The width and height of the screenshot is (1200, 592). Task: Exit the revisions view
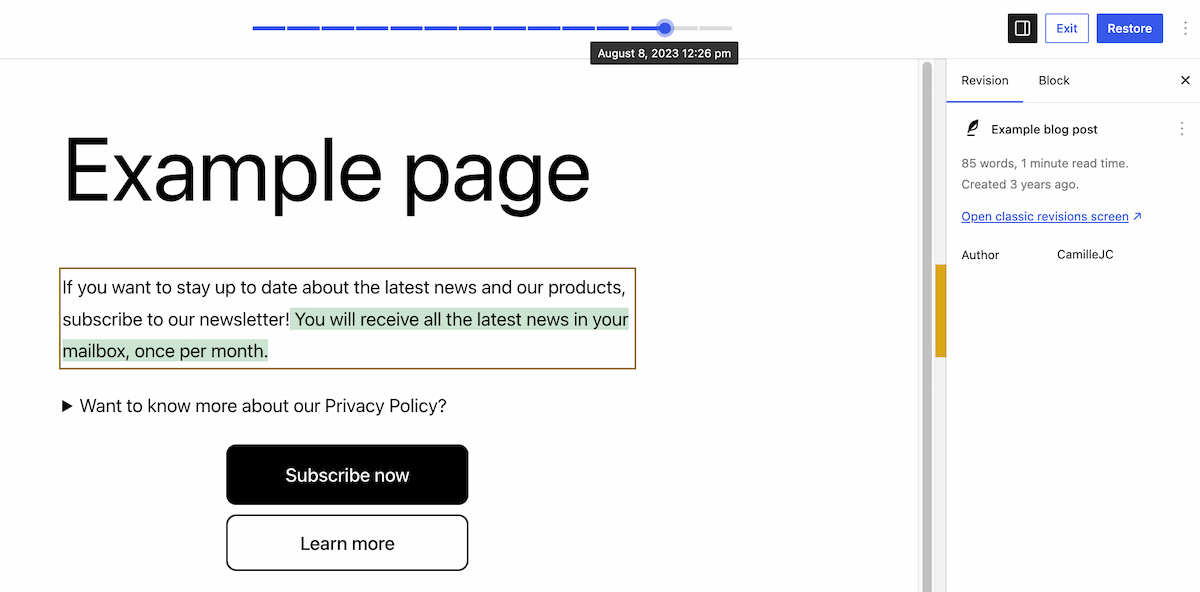click(1067, 28)
